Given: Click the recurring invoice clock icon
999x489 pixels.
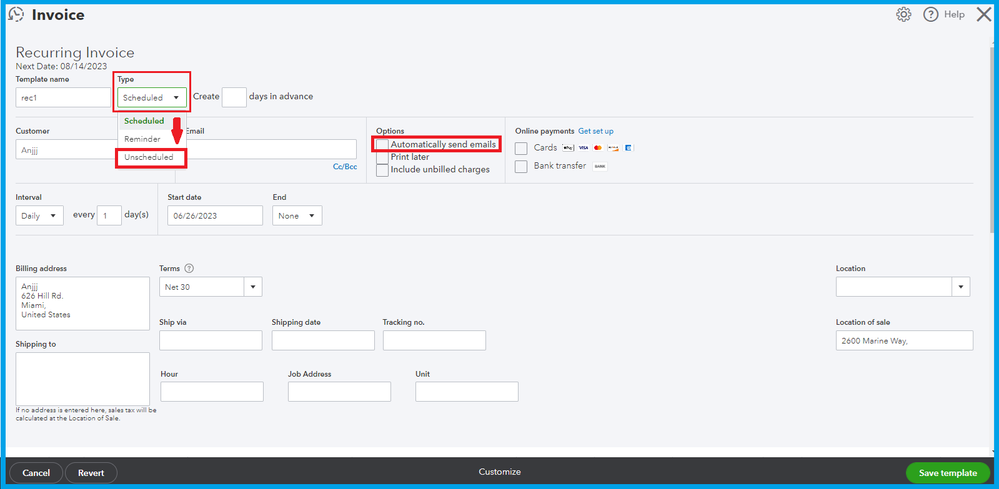Looking at the screenshot, I should [x=16, y=15].
